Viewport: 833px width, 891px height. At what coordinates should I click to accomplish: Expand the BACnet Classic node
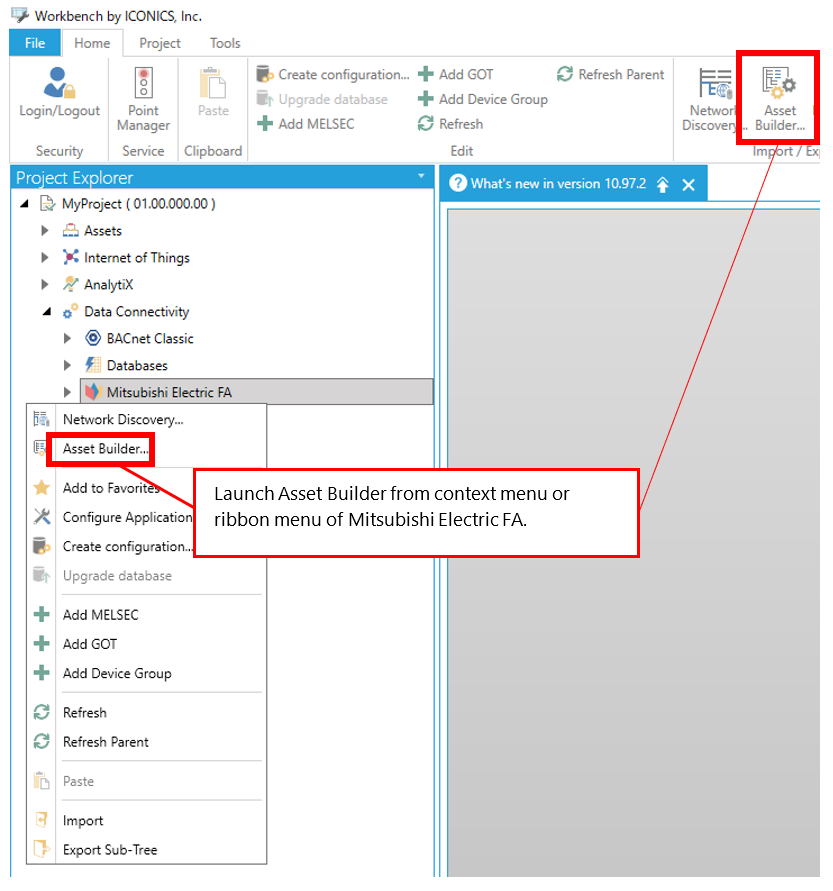pos(67,339)
